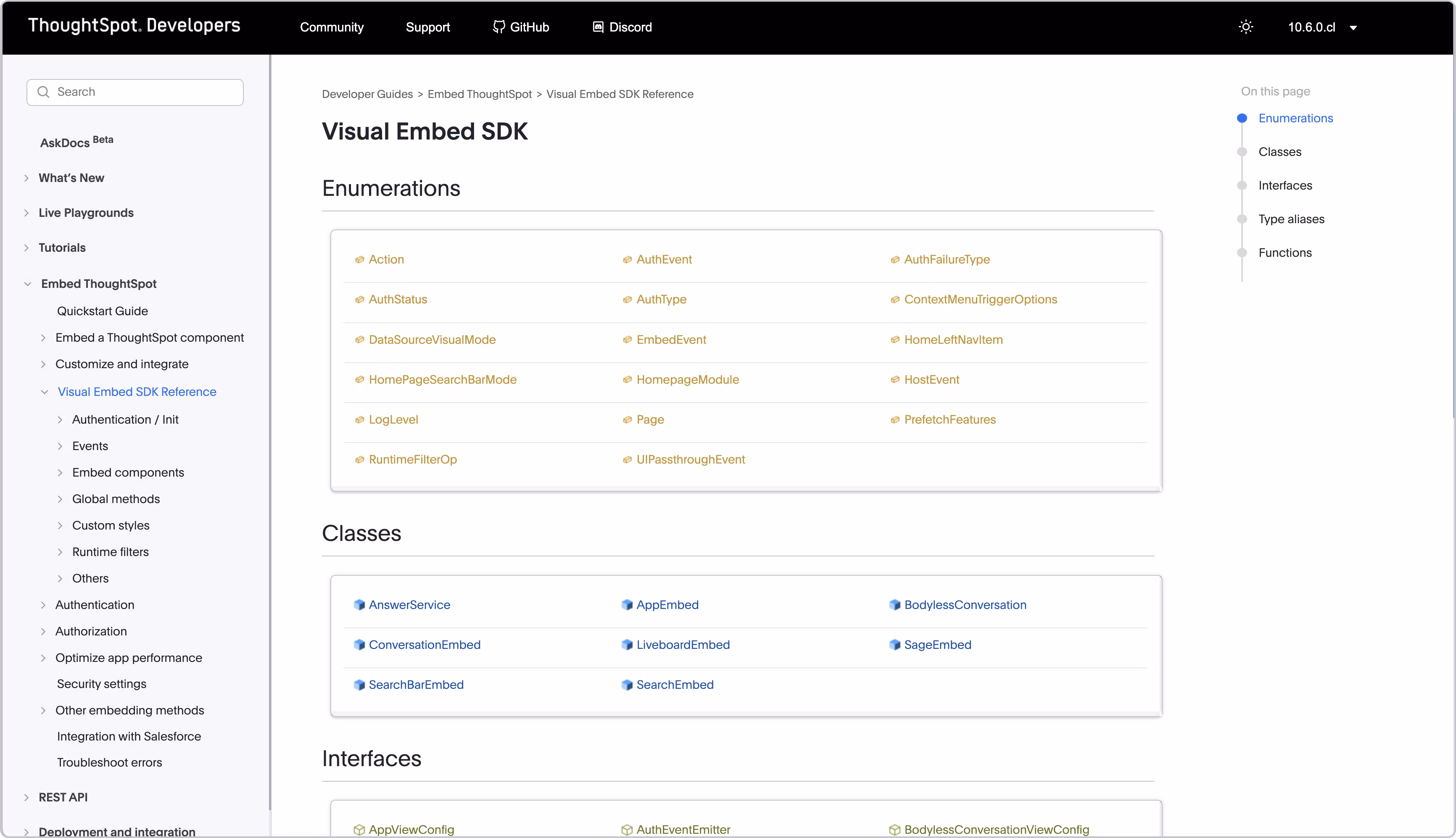This screenshot has width=1456, height=838.
Task: Open Troubleshoot errors sidebar item
Action: 109,762
